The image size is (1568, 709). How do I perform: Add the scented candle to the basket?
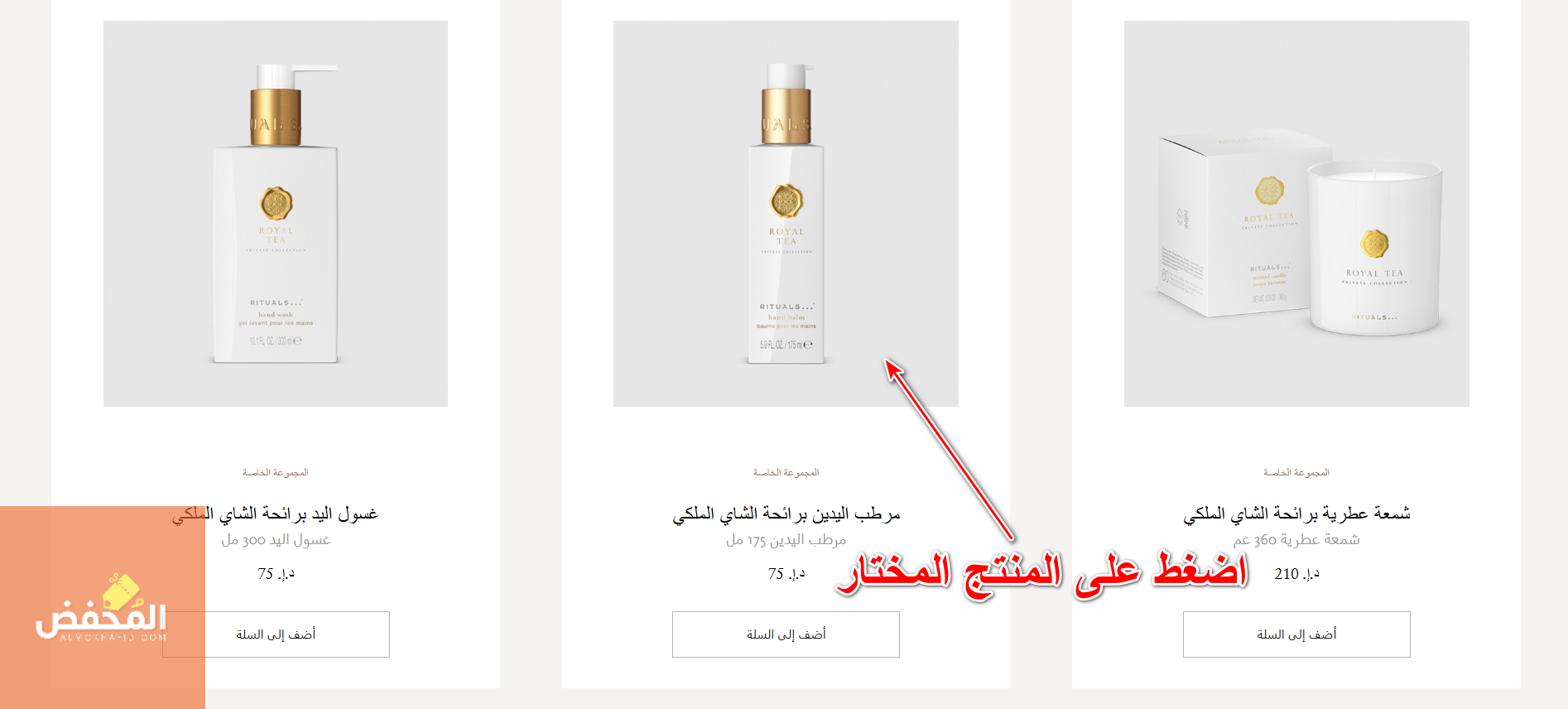pos(1296,634)
